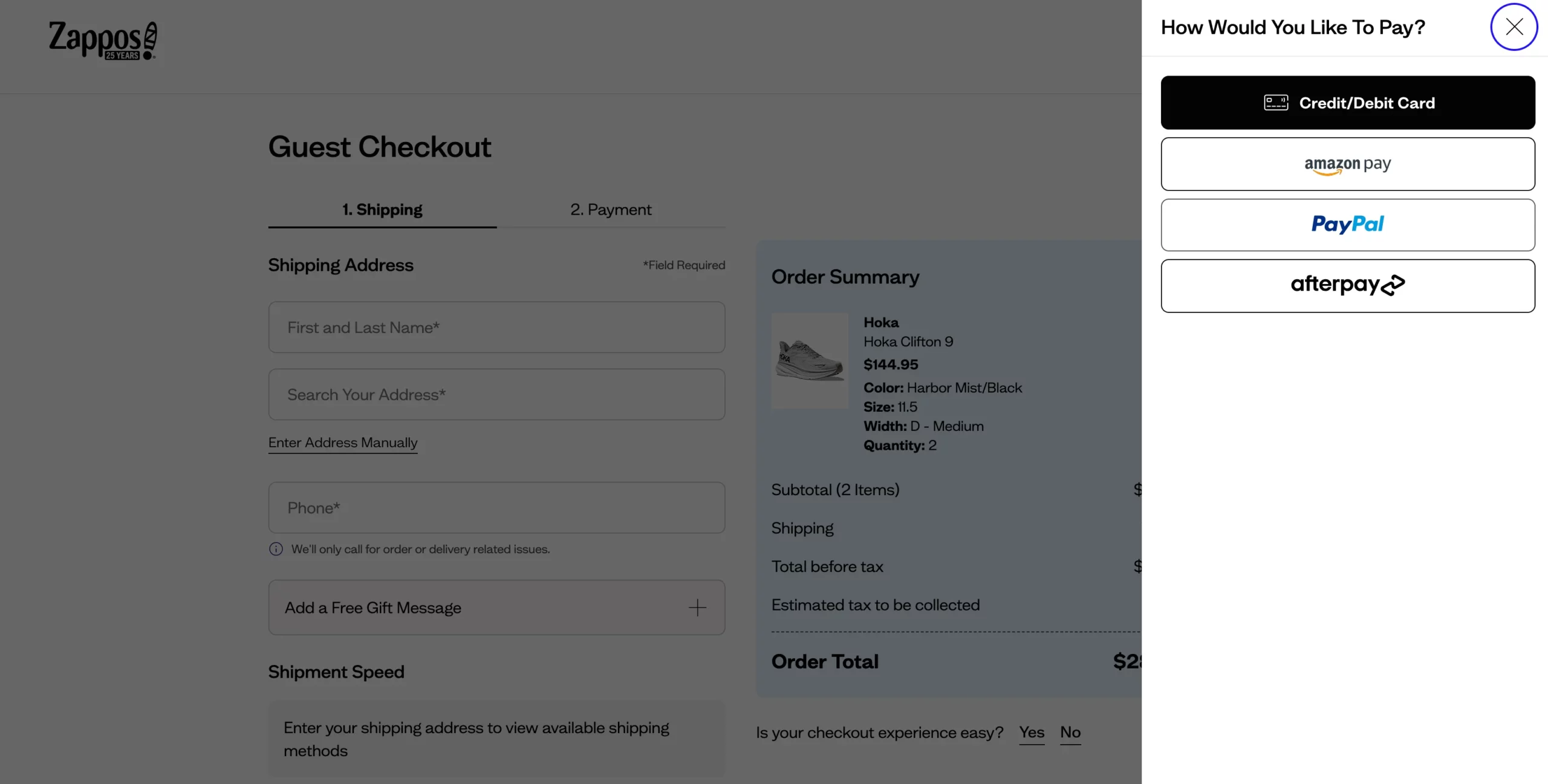
Task: Close the payment options panel
Action: tap(1514, 27)
